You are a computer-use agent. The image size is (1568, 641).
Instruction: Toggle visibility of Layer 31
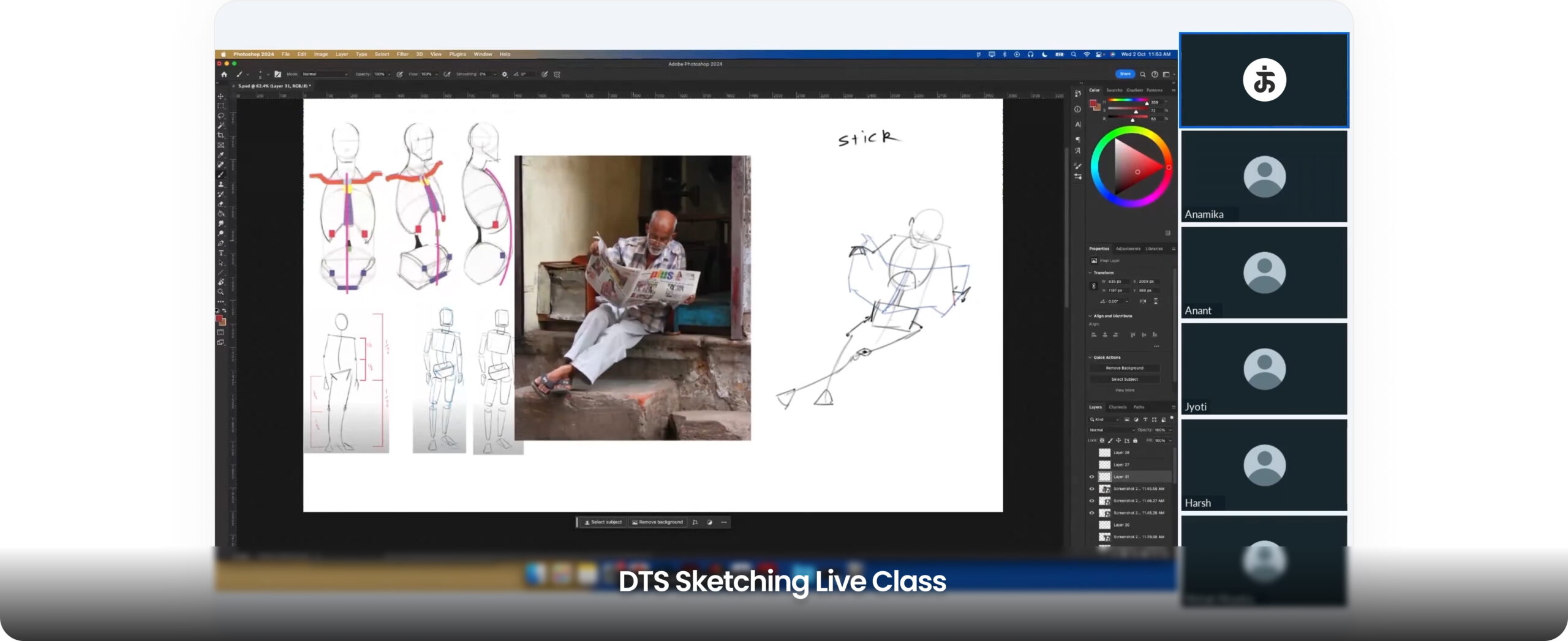[1091, 476]
